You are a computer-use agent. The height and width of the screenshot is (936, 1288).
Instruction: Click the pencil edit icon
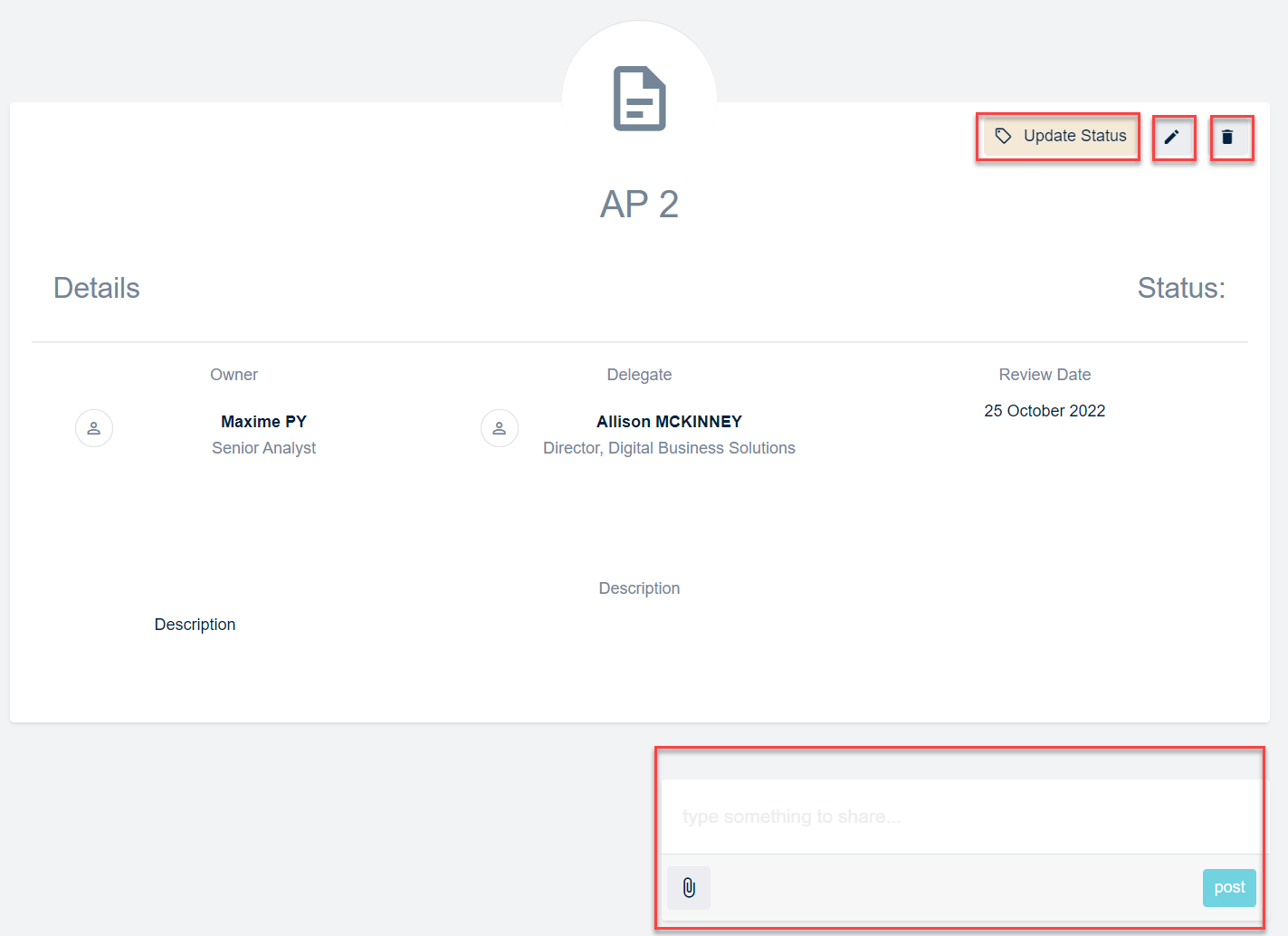pos(1172,138)
